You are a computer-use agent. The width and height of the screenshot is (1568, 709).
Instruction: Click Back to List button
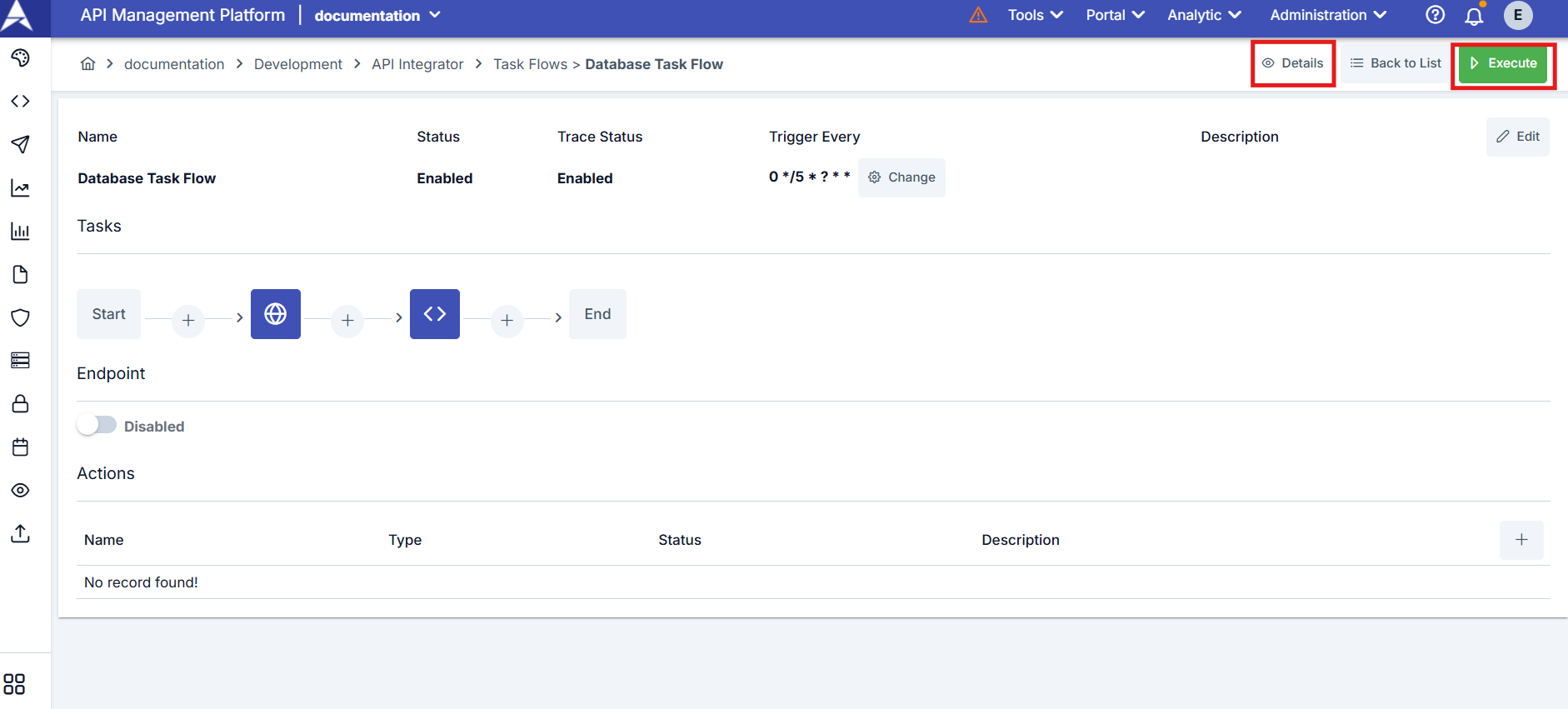pyautogui.click(x=1396, y=63)
